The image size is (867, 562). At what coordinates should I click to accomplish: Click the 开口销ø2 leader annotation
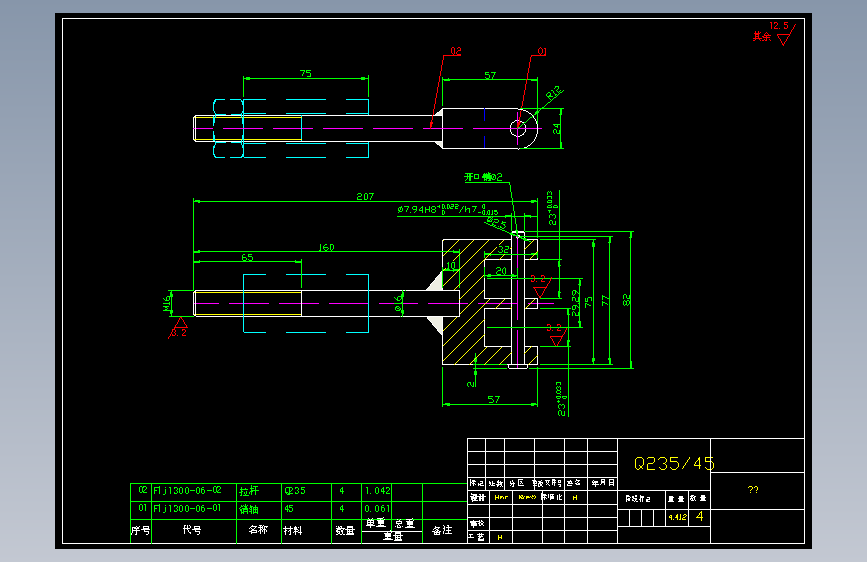click(x=483, y=177)
